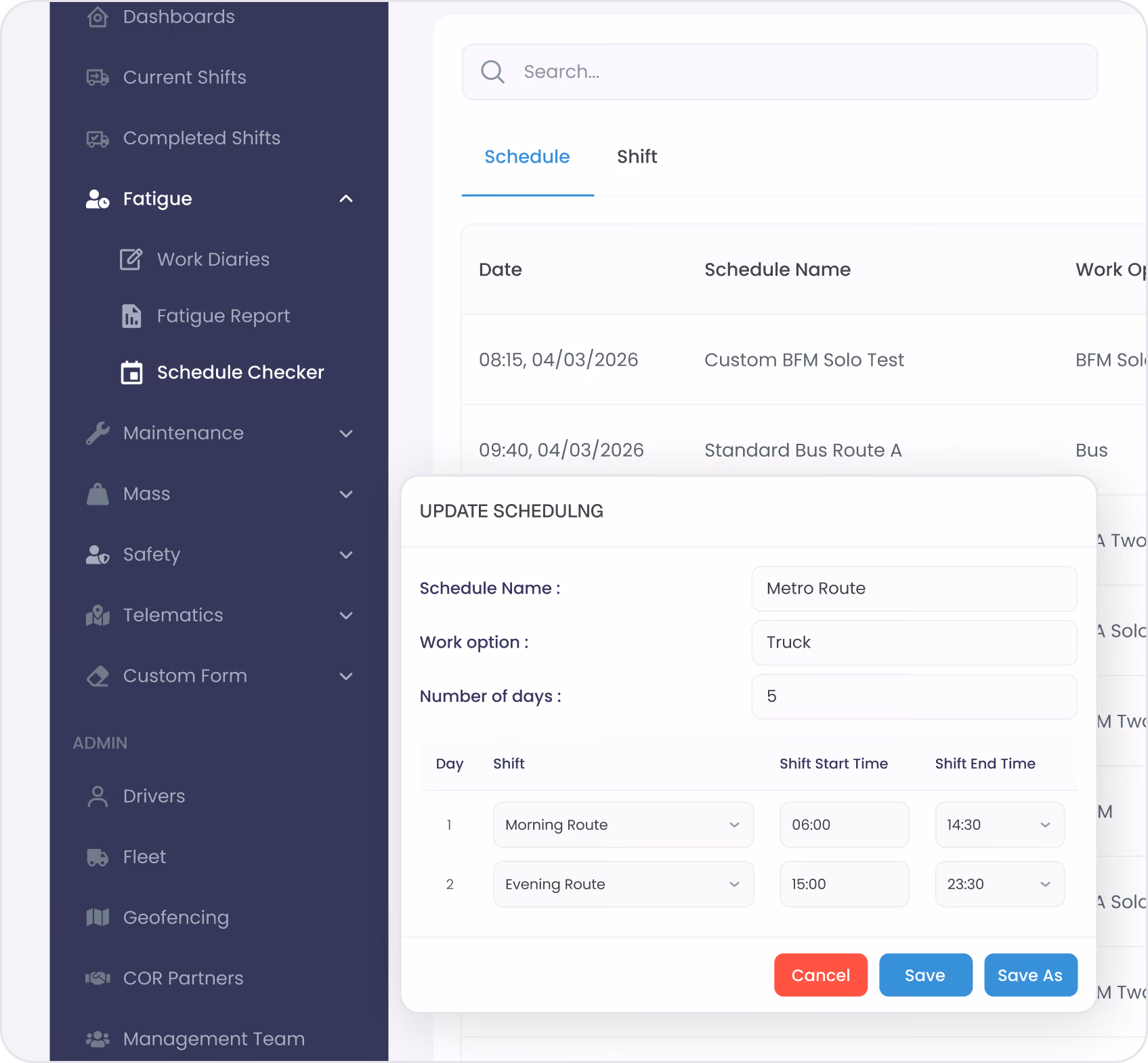The width and height of the screenshot is (1148, 1063).
Task: Click the Drivers person icon
Action: (x=98, y=797)
